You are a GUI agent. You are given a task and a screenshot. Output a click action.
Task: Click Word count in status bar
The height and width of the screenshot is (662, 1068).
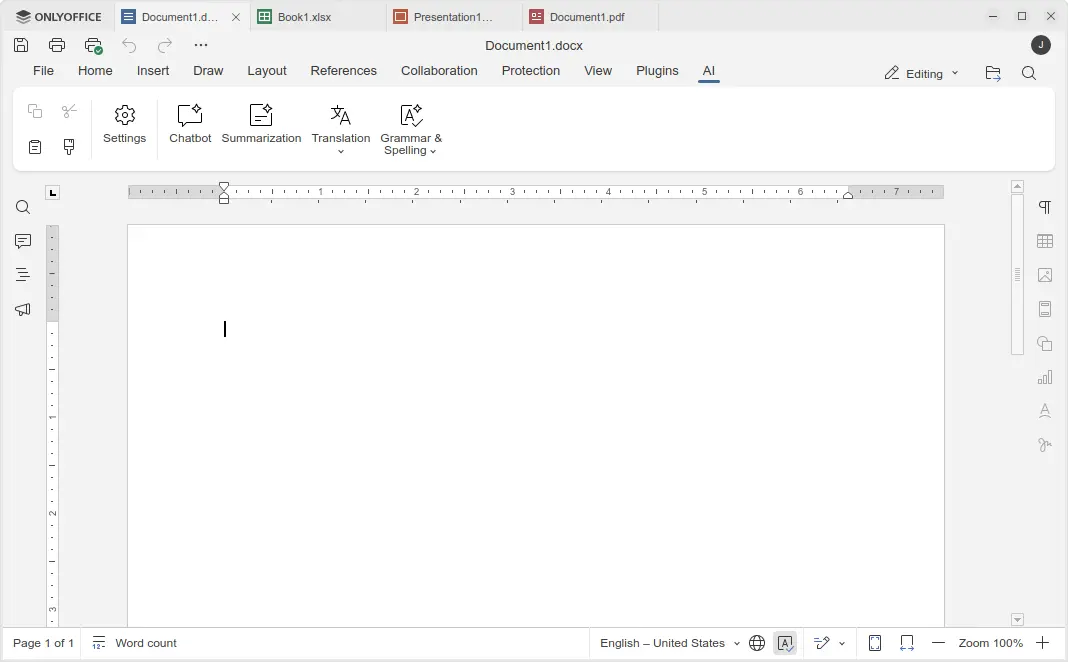click(135, 643)
